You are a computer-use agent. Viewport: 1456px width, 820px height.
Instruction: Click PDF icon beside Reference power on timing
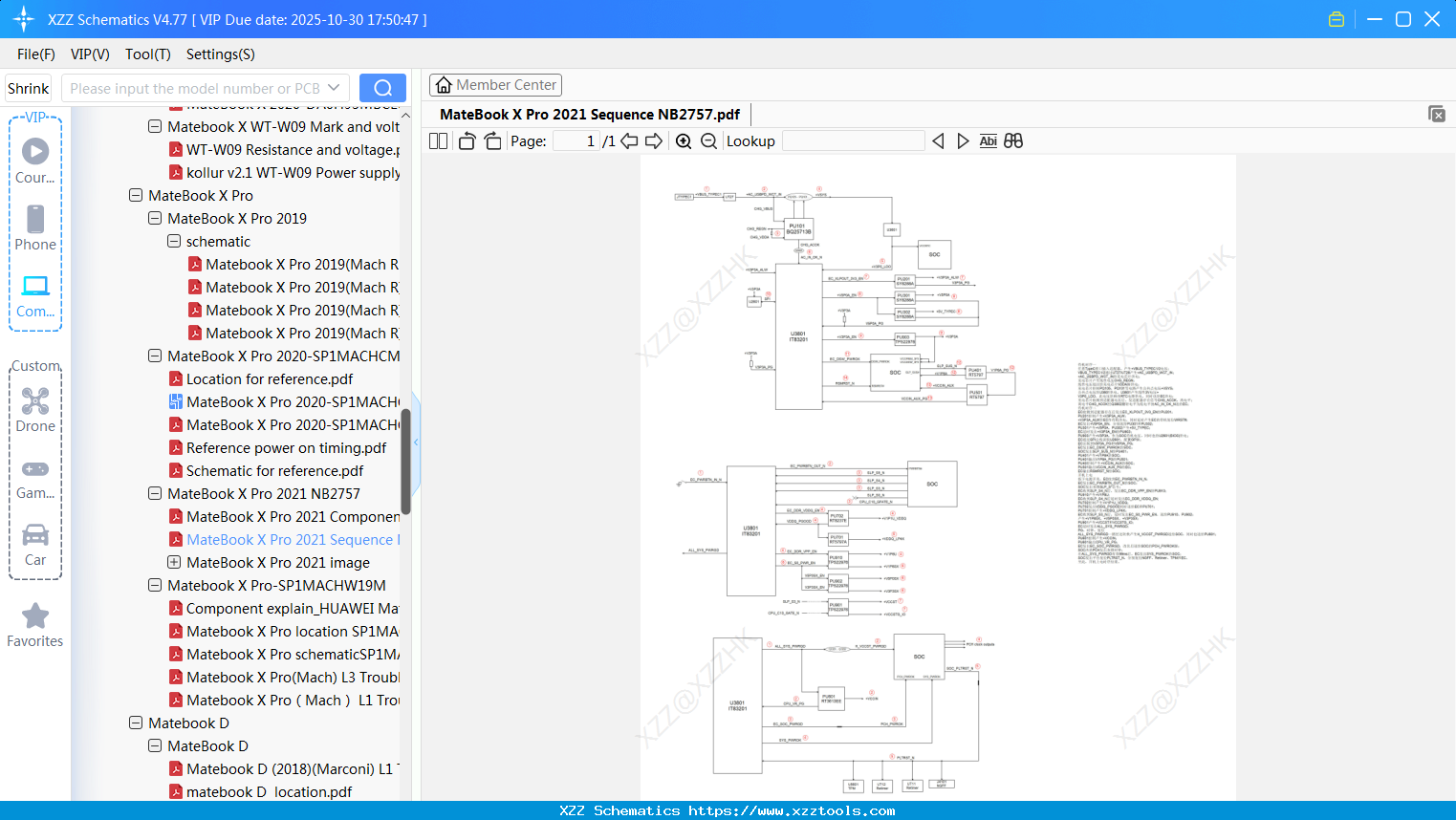pyautogui.click(x=176, y=447)
